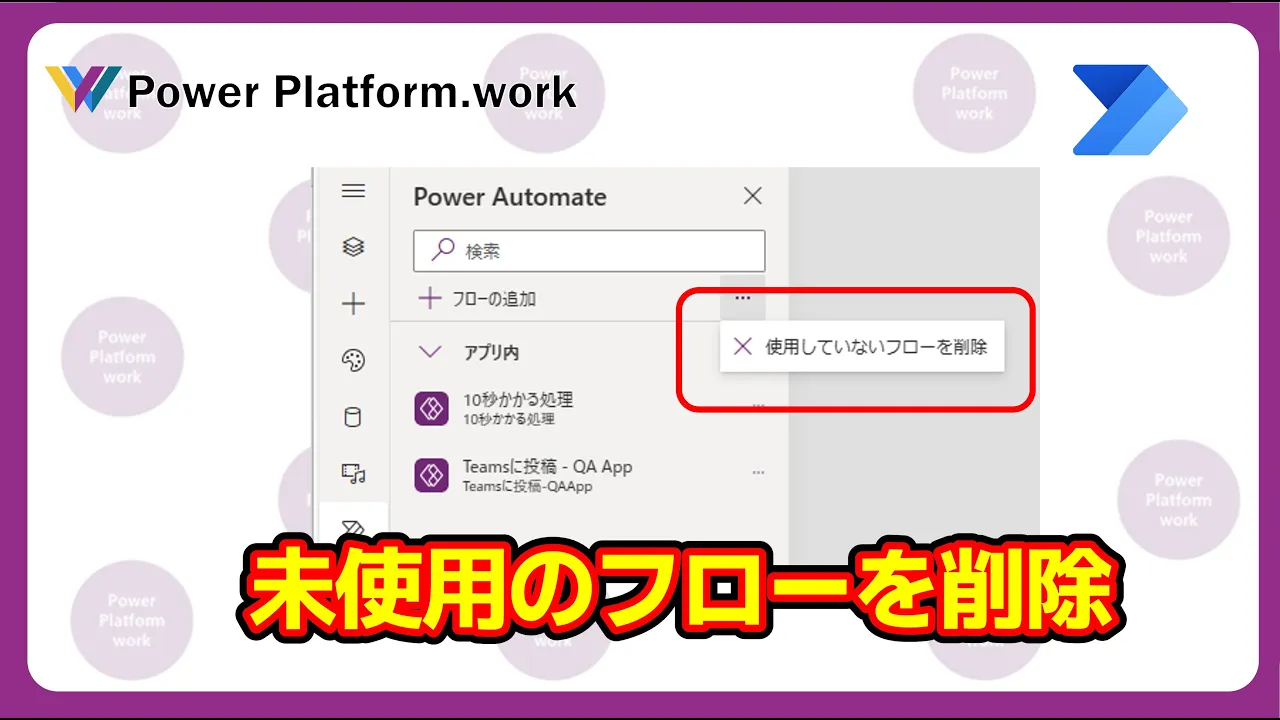Viewport: 1280px width, 720px height.
Task: Open the Tree view layers icon
Action: 353,247
